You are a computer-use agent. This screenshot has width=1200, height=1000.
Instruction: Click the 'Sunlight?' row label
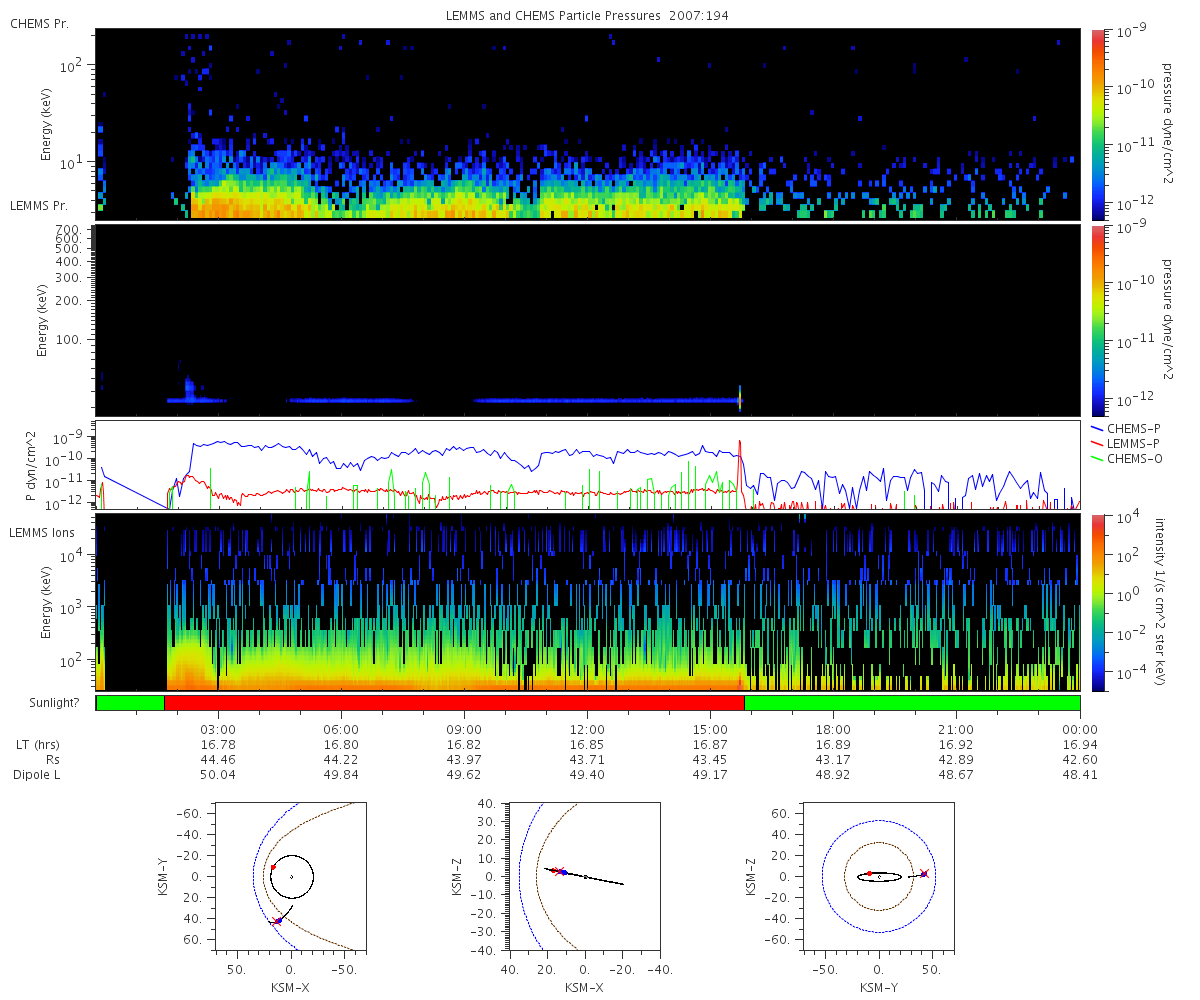tap(53, 703)
